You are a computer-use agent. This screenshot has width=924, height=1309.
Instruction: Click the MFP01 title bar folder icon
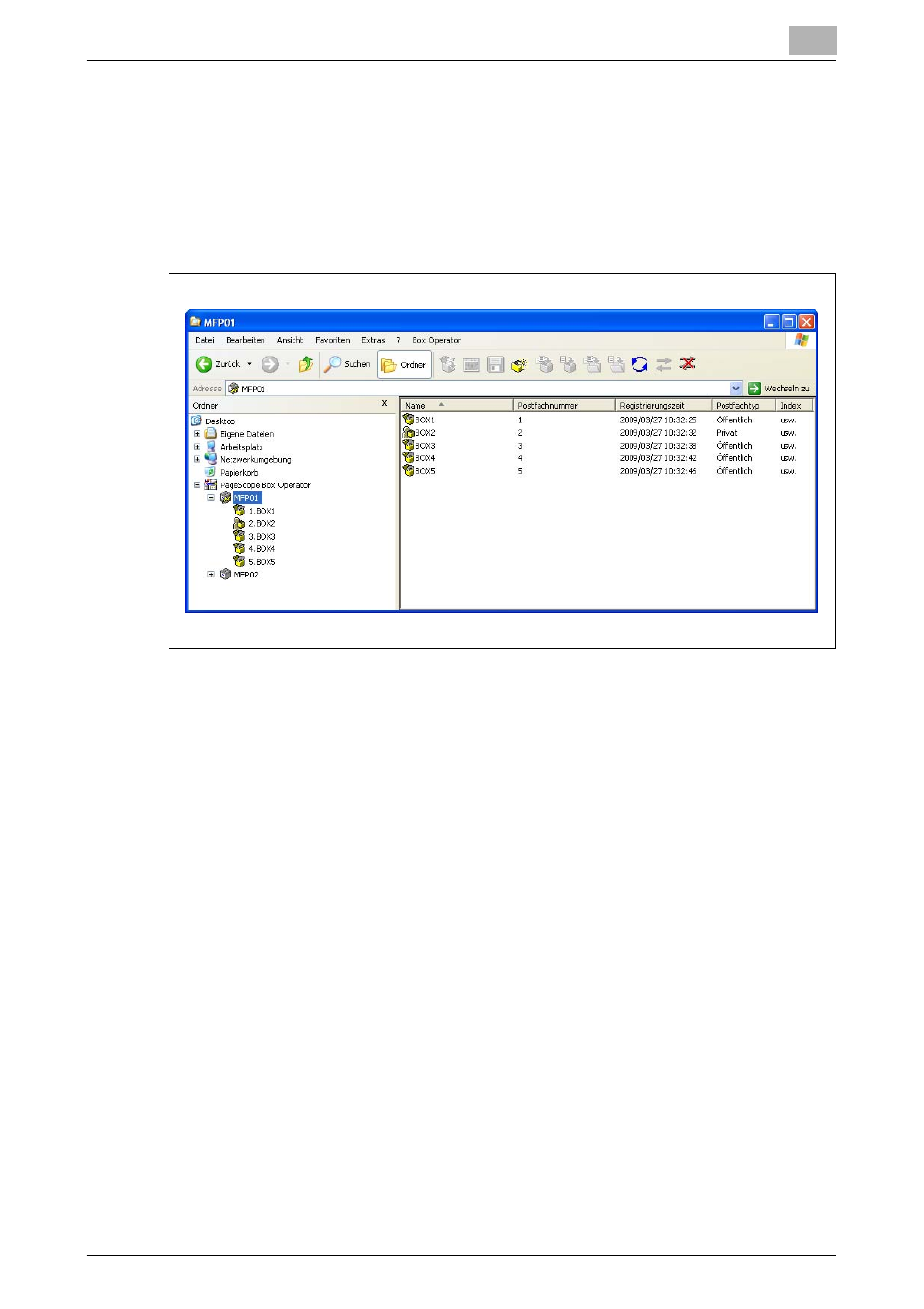click(196, 322)
